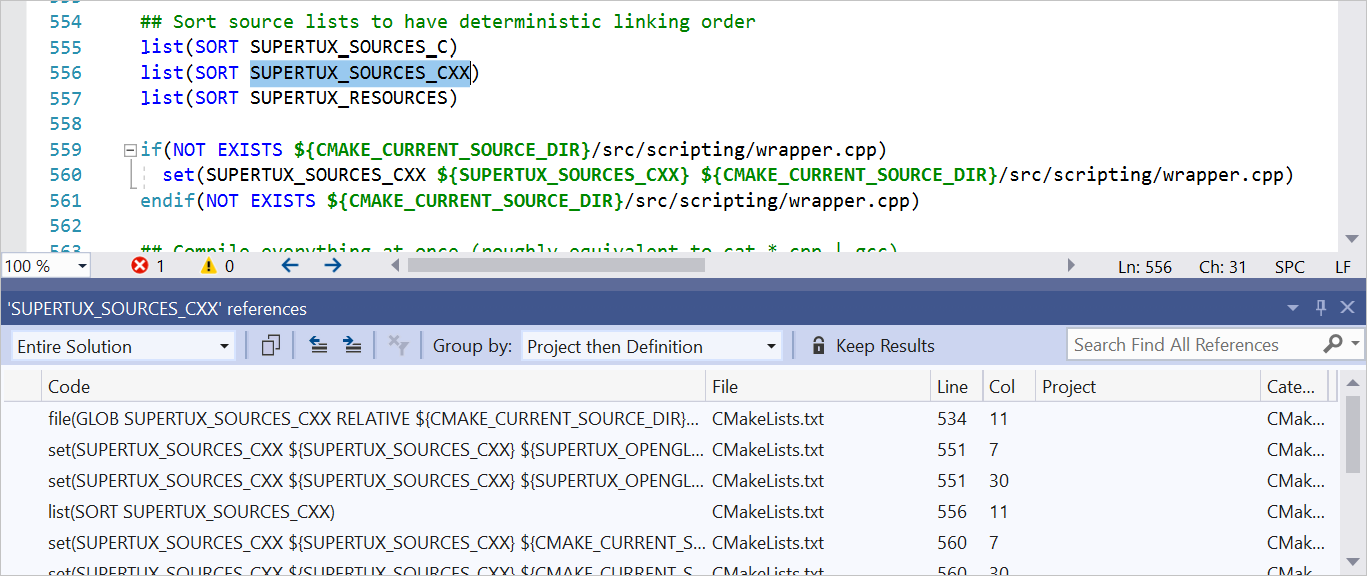
Task: Click the Copy references icon in results toolbar
Action: click(x=269, y=344)
